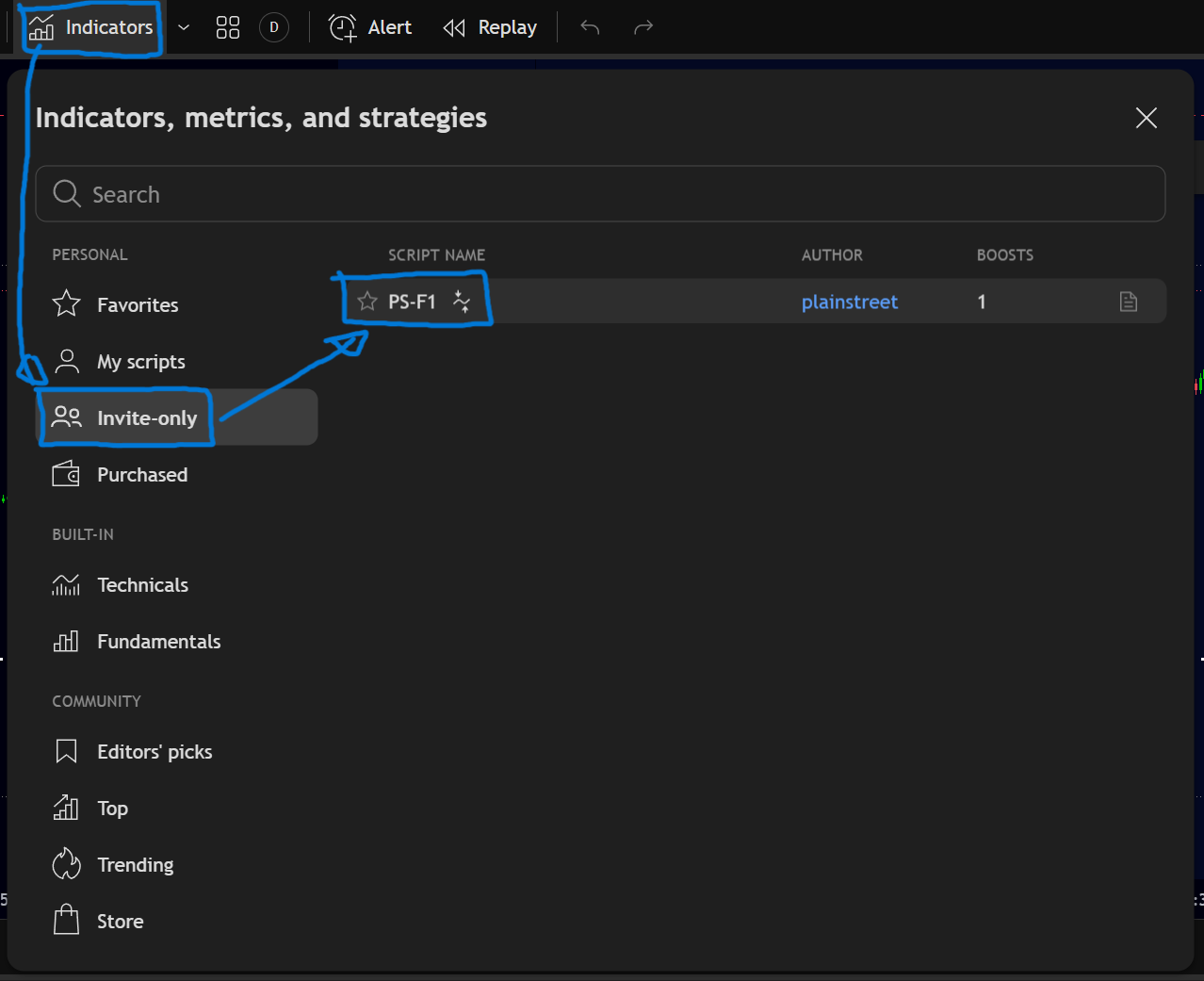
Task: Click the PS-F1 boosts count 1
Action: pyautogui.click(x=982, y=302)
